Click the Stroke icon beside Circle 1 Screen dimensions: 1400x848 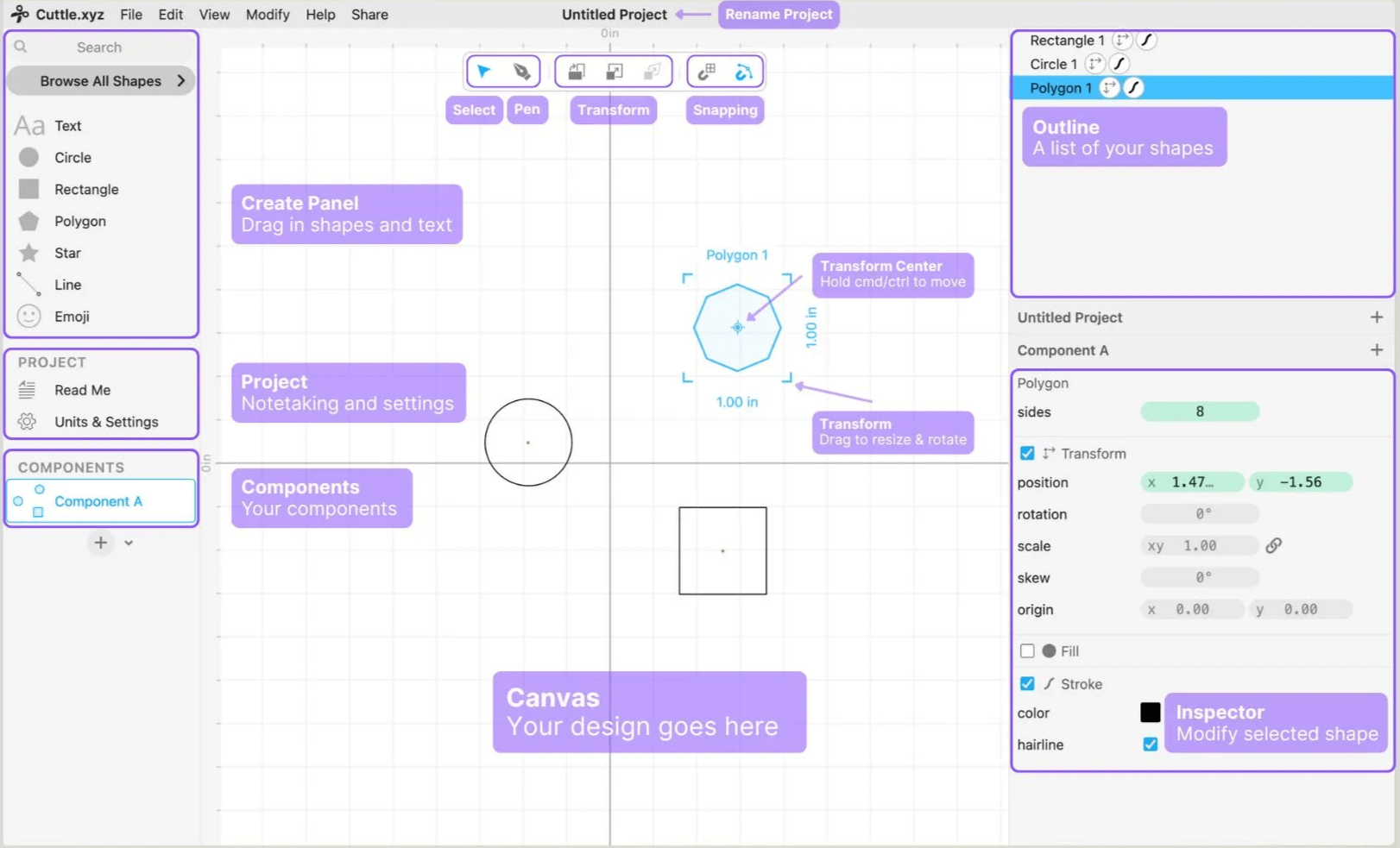pos(1119,63)
